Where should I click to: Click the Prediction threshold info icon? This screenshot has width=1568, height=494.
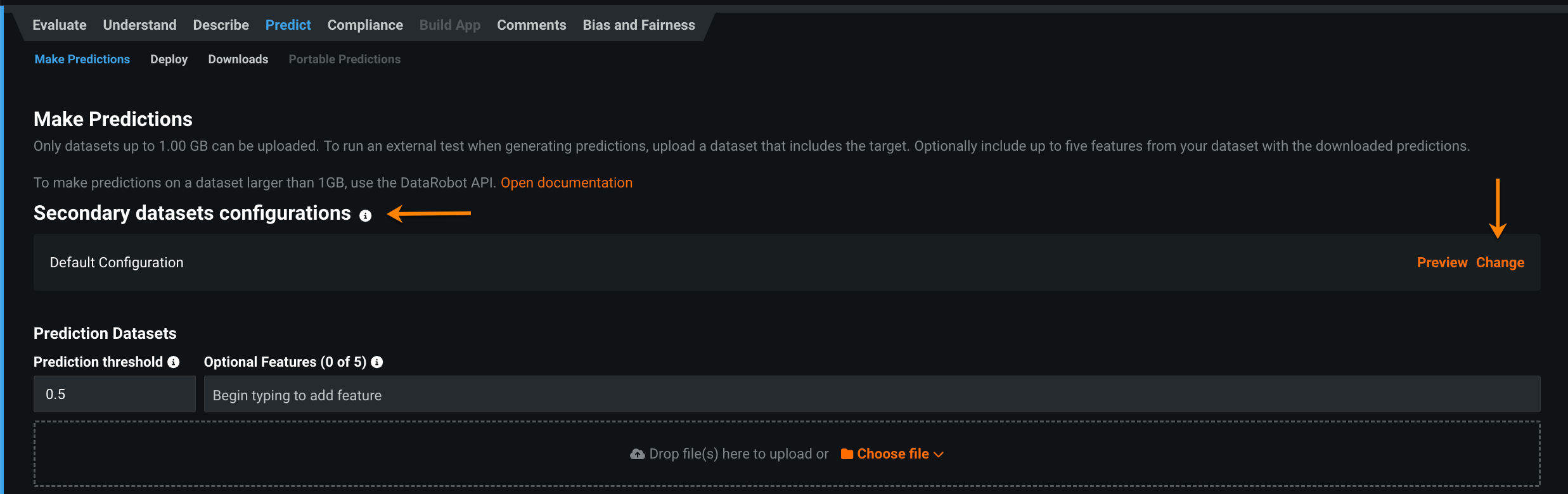174,362
